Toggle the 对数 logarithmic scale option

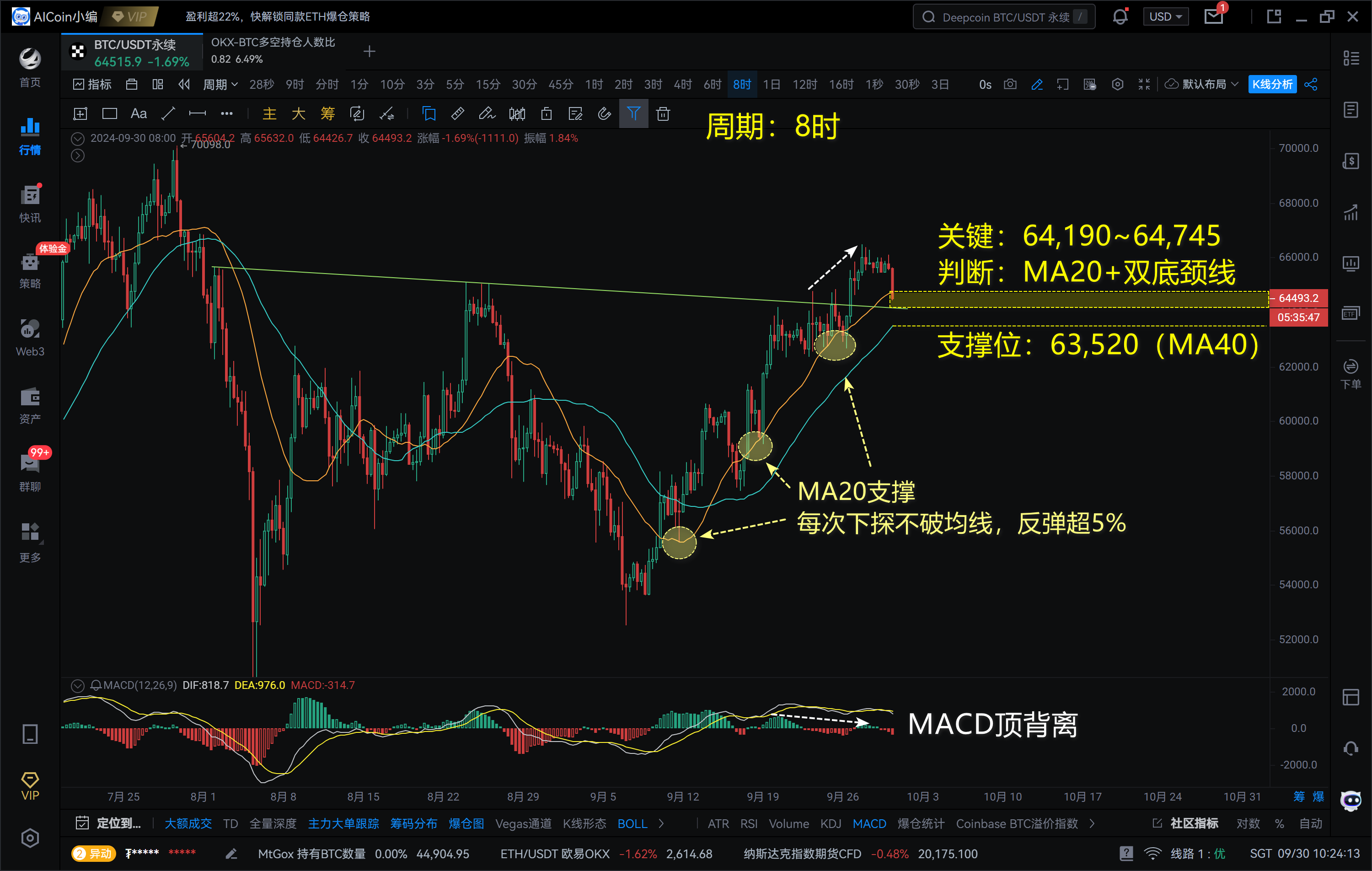point(1248,823)
